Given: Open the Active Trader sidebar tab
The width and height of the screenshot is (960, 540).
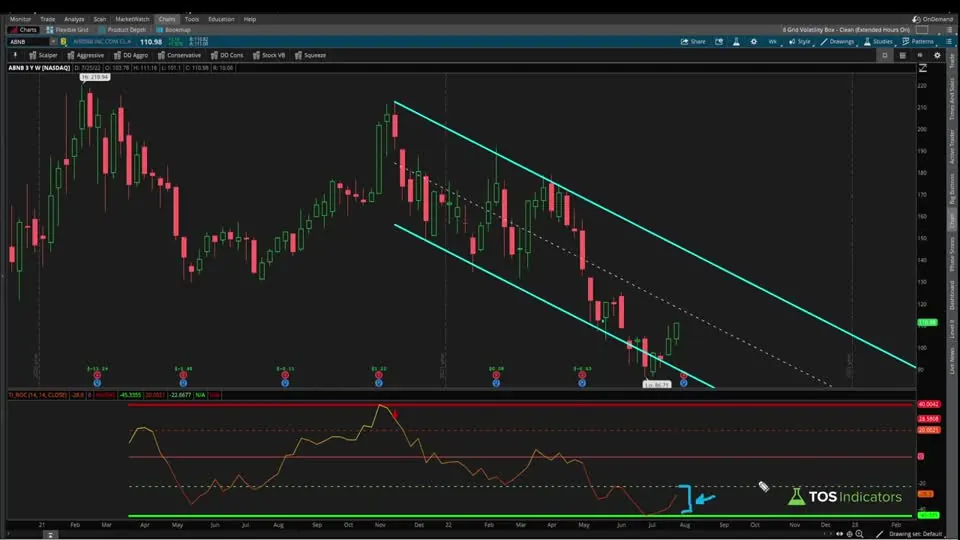Looking at the screenshot, I should pos(952,146).
